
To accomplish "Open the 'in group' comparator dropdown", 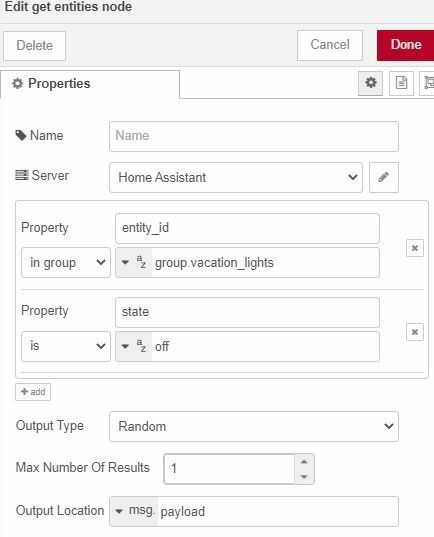I will [x=66, y=263].
